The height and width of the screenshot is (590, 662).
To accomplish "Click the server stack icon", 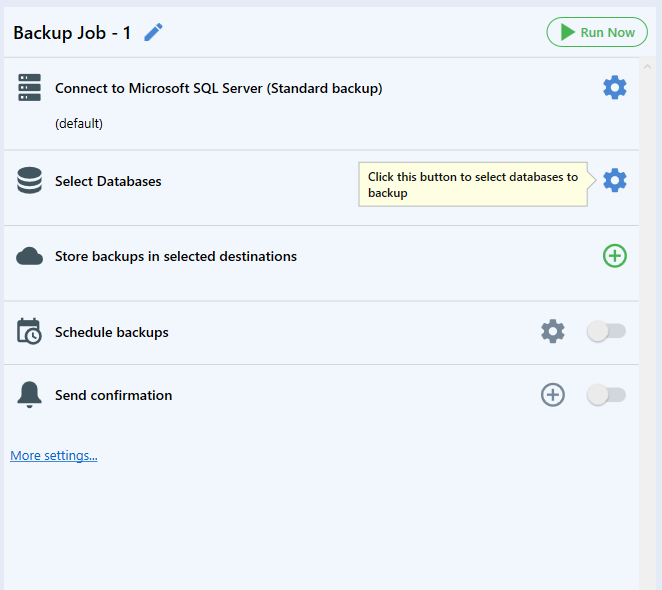I will (x=30, y=88).
